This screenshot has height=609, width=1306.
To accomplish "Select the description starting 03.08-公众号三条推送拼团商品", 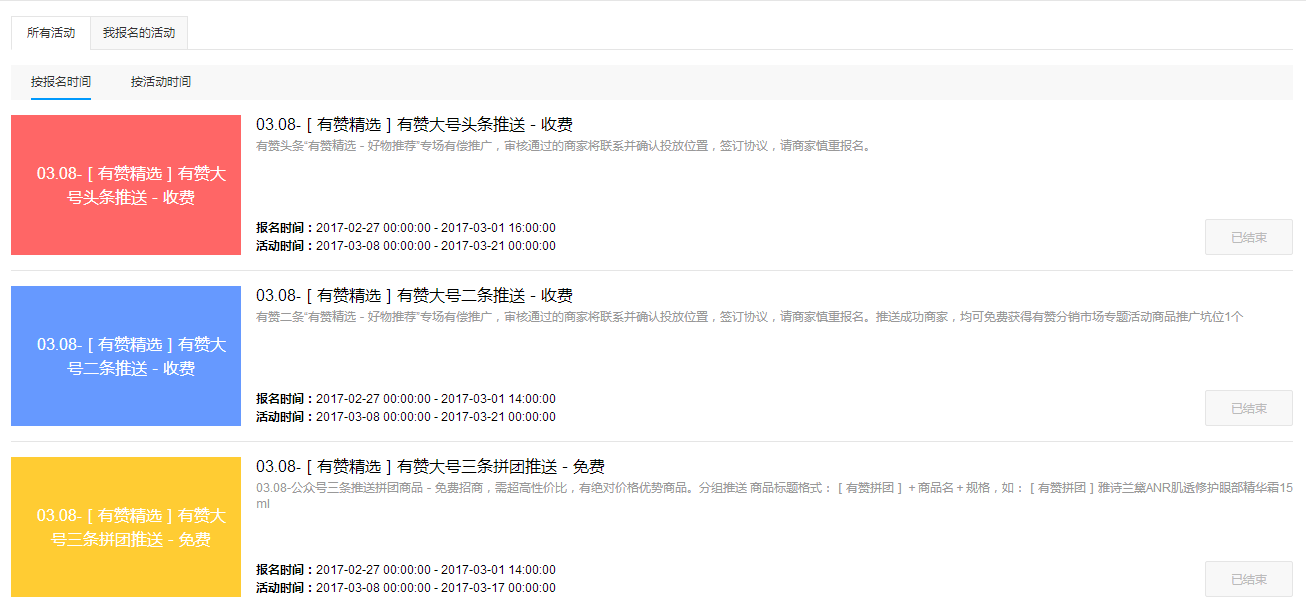I will point(774,495).
